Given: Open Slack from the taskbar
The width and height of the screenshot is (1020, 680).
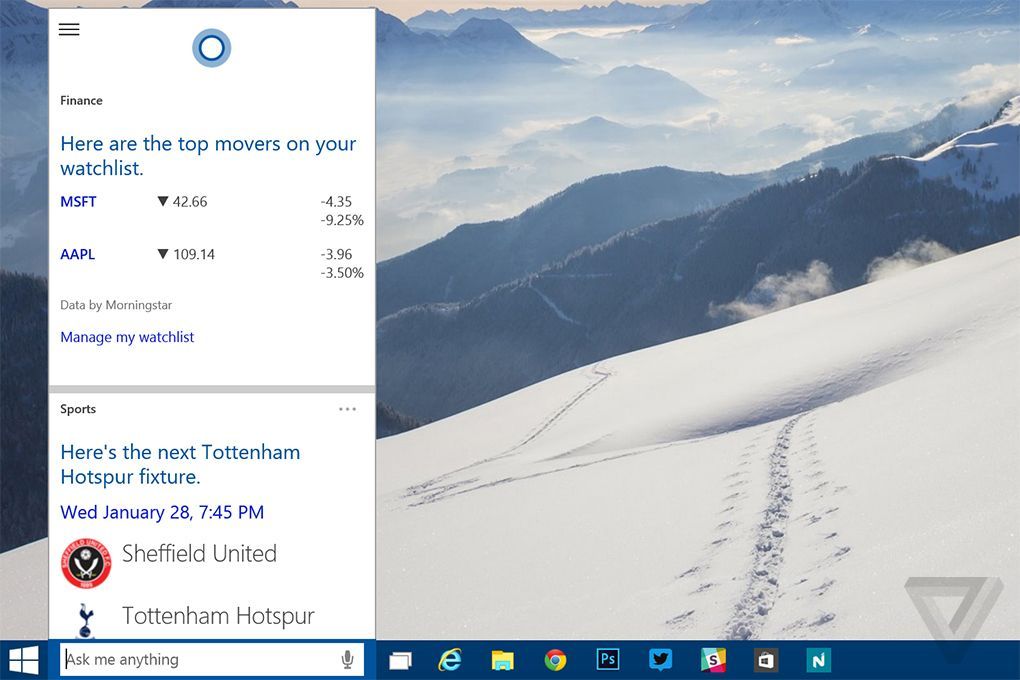Looking at the screenshot, I should (713, 660).
